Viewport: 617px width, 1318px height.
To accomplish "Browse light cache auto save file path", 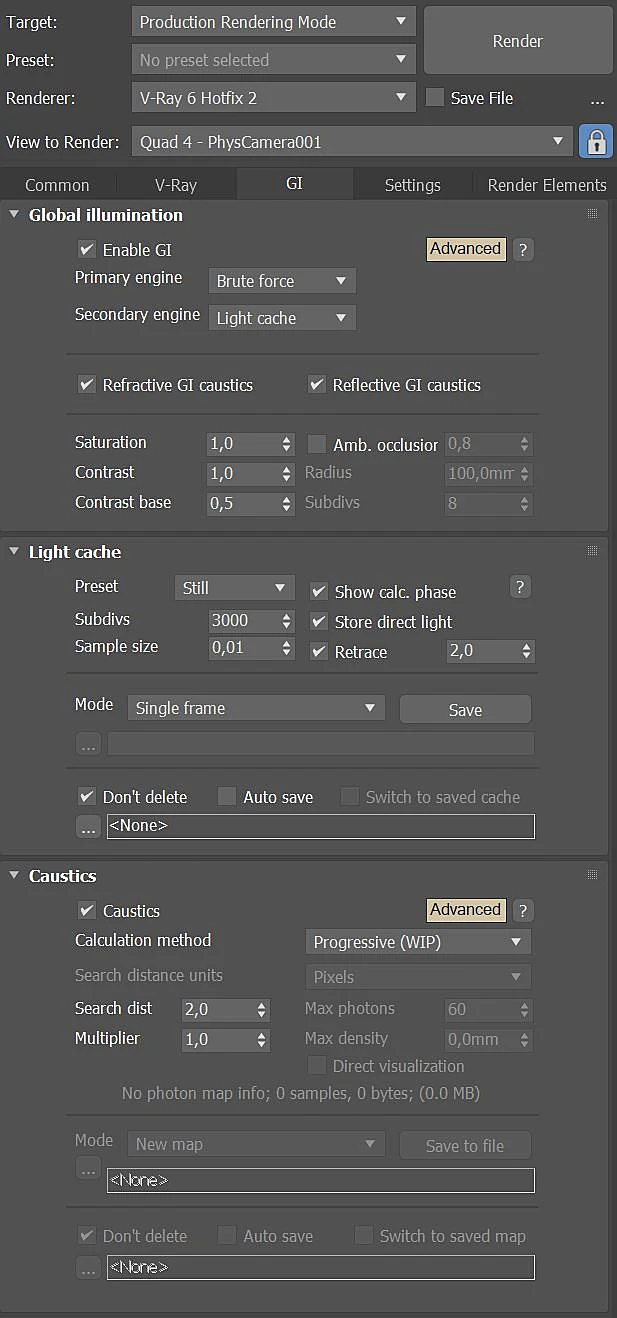I will [x=88, y=826].
